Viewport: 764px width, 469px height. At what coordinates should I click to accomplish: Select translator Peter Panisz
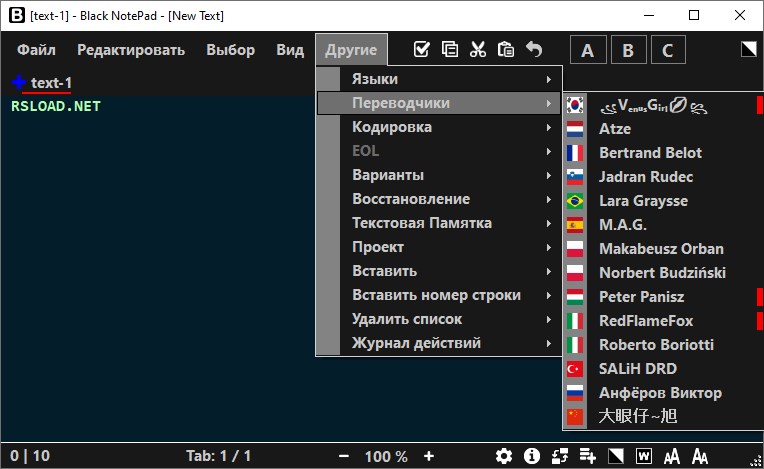(663, 297)
